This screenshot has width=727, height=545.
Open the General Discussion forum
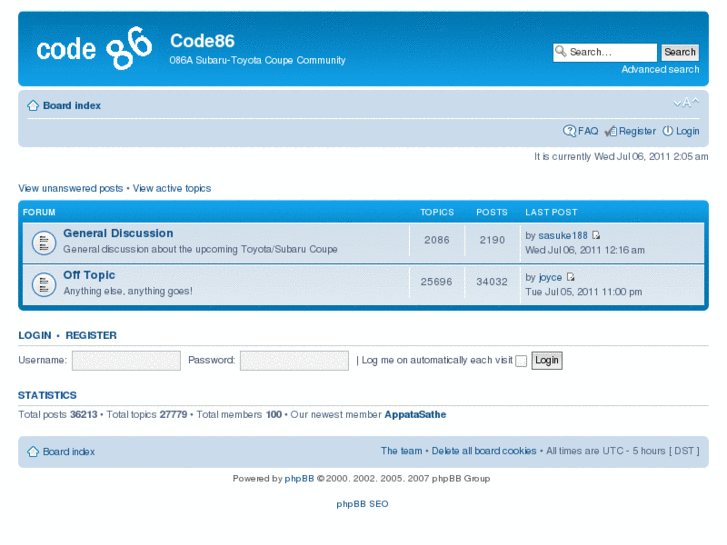point(118,233)
